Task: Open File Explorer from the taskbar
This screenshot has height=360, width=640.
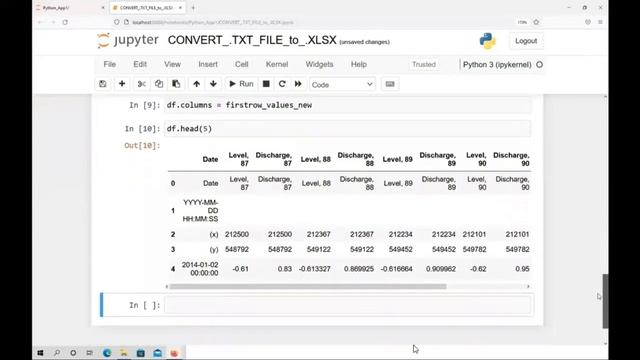Action: 124,353
